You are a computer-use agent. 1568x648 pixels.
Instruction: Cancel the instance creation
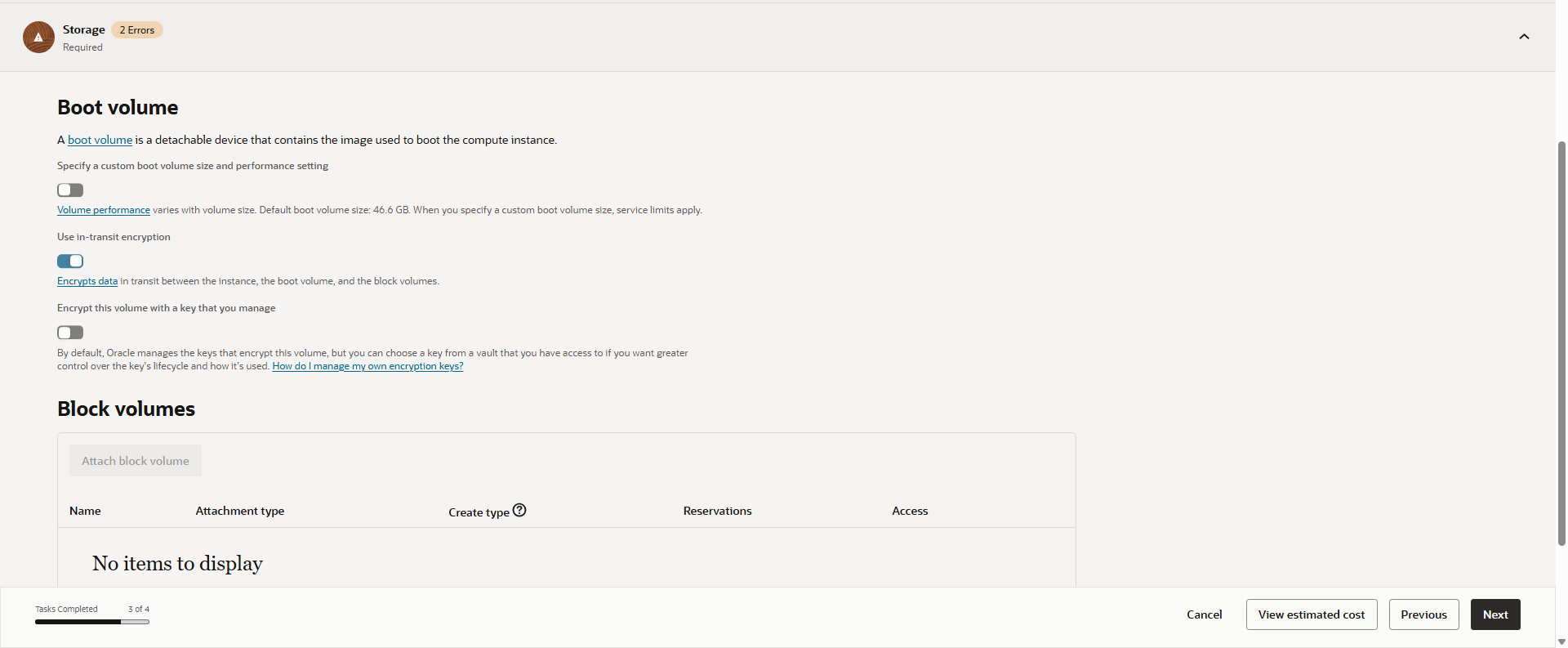[1205, 614]
